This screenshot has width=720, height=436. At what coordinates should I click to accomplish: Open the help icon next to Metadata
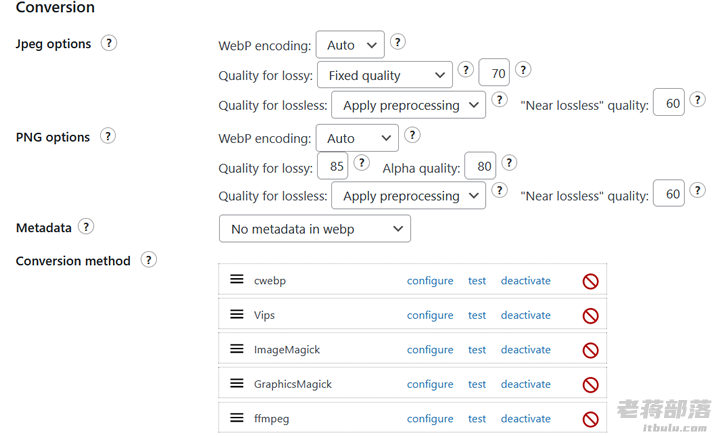click(86, 227)
